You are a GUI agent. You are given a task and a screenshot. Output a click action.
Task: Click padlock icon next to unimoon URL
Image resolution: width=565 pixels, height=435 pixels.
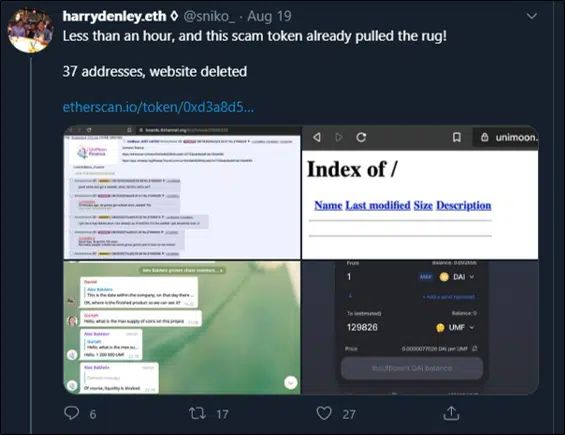[485, 137]
